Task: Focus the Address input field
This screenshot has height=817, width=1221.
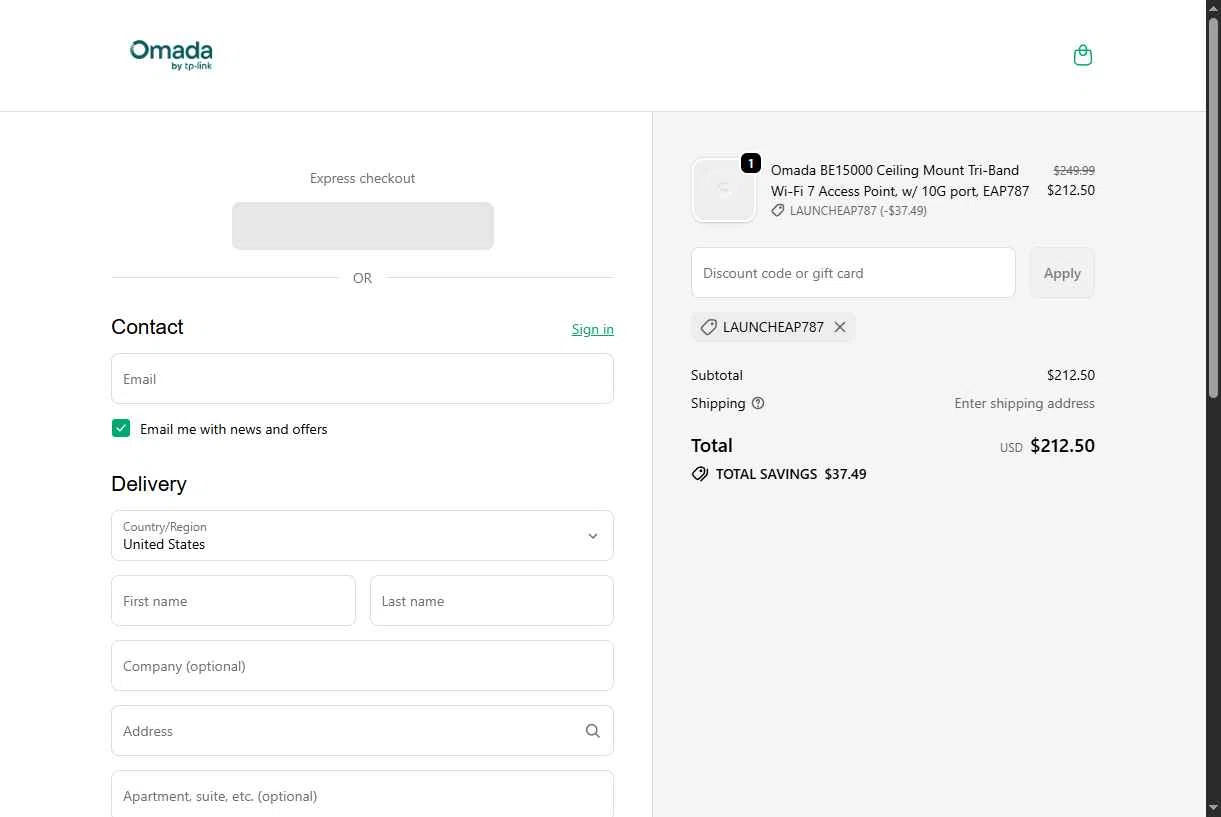Action: coord(362,731)
